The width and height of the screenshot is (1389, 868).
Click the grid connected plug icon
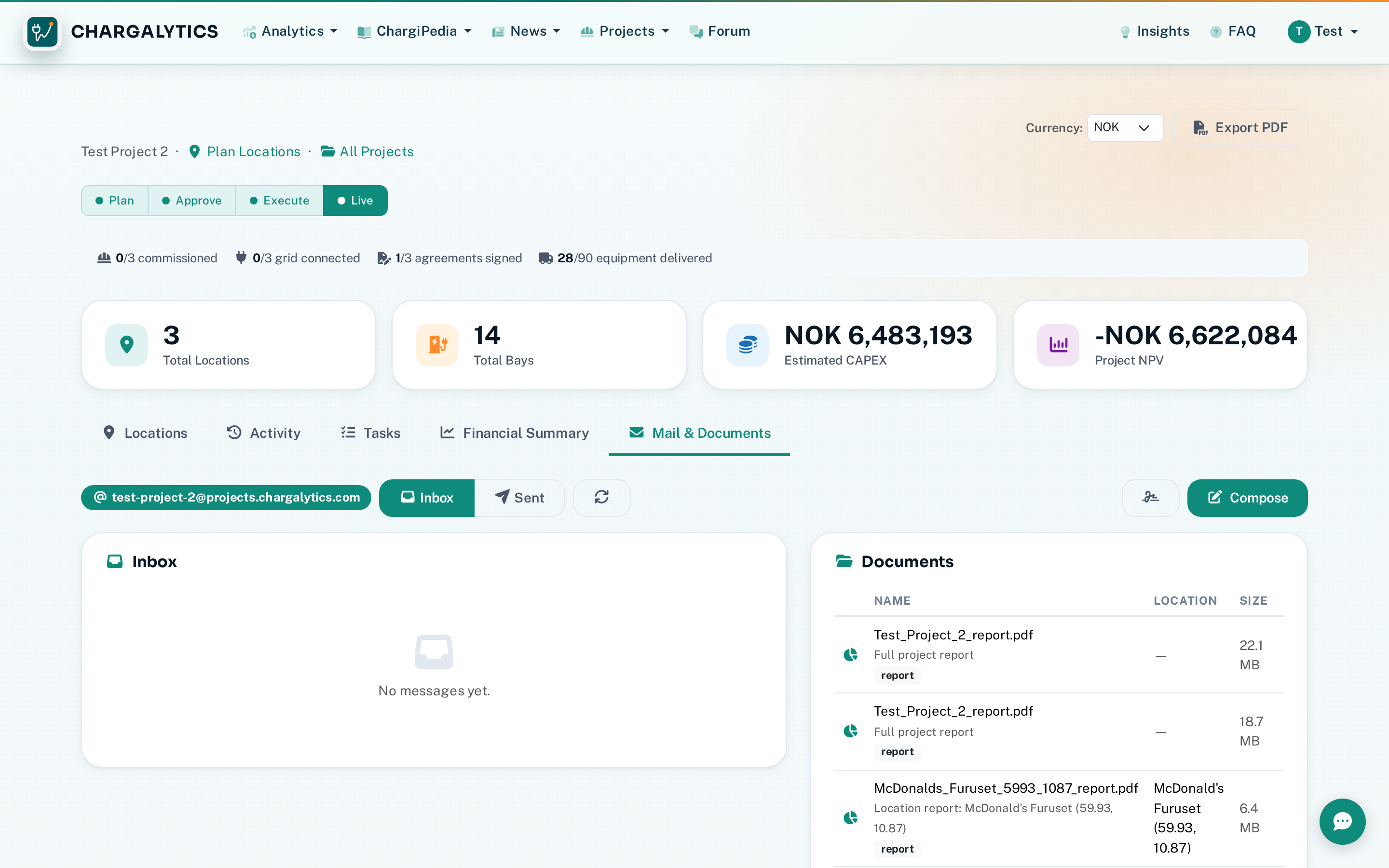pyautogui.click(x=241, y=258)
